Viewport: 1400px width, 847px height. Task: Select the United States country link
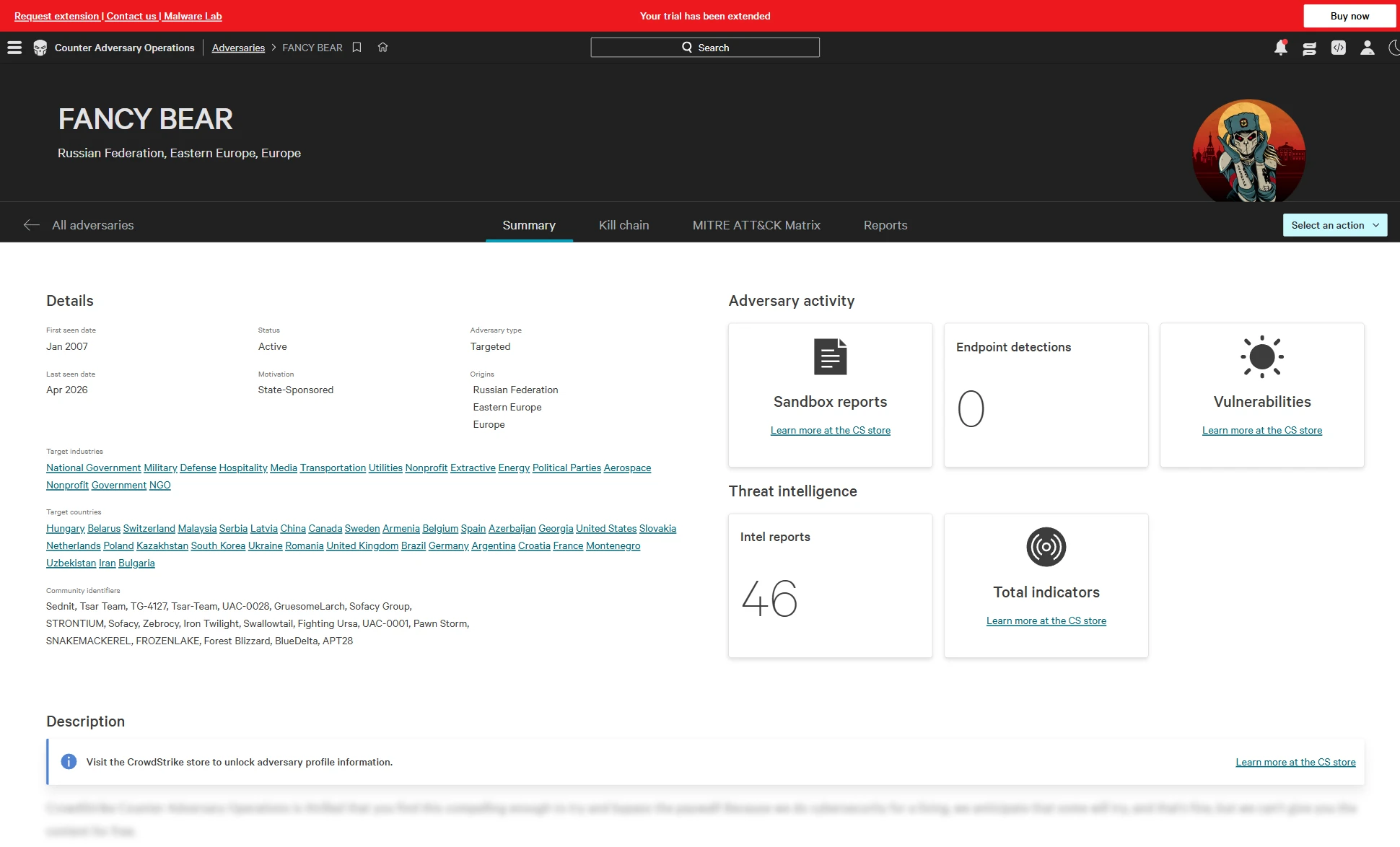(x=606, y=528)
